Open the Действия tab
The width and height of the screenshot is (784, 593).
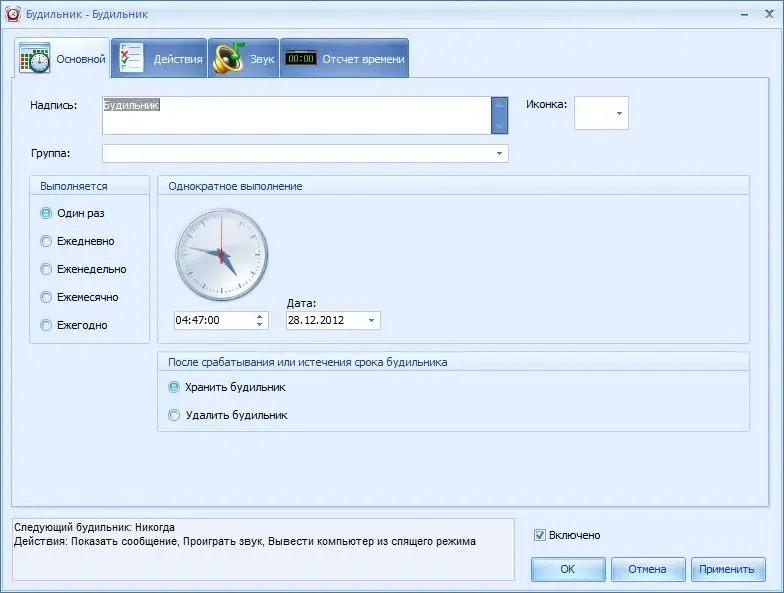click(x=159, y=58)
